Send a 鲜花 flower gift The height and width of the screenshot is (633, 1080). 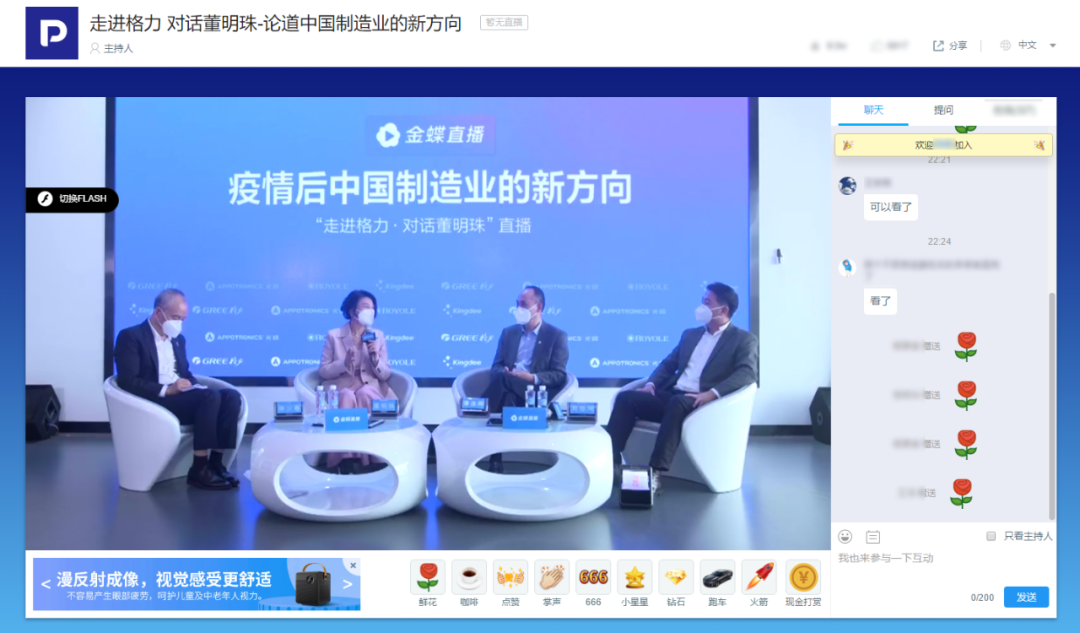click(427, 578)
